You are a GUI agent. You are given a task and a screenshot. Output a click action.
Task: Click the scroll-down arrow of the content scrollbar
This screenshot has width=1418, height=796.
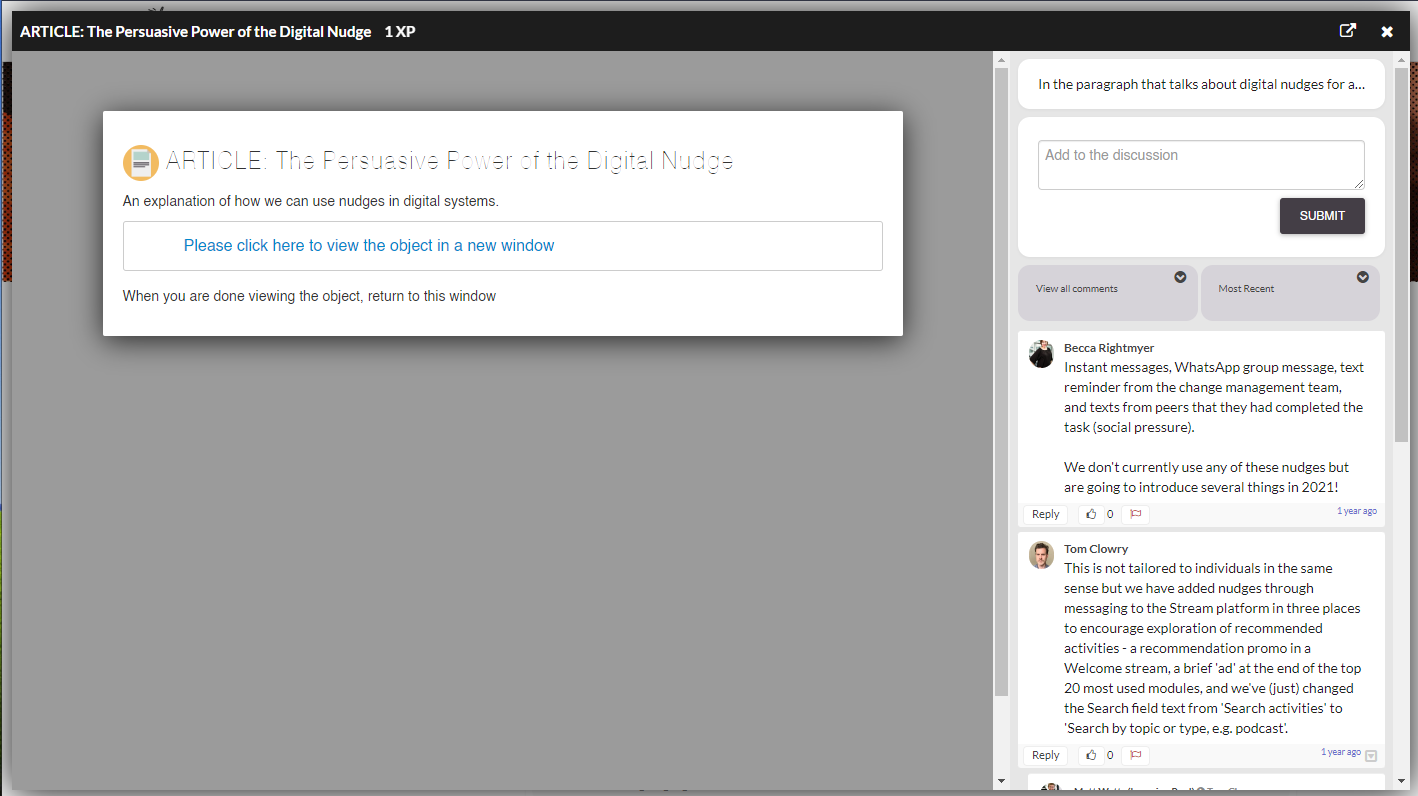(x=1001, y=780)
